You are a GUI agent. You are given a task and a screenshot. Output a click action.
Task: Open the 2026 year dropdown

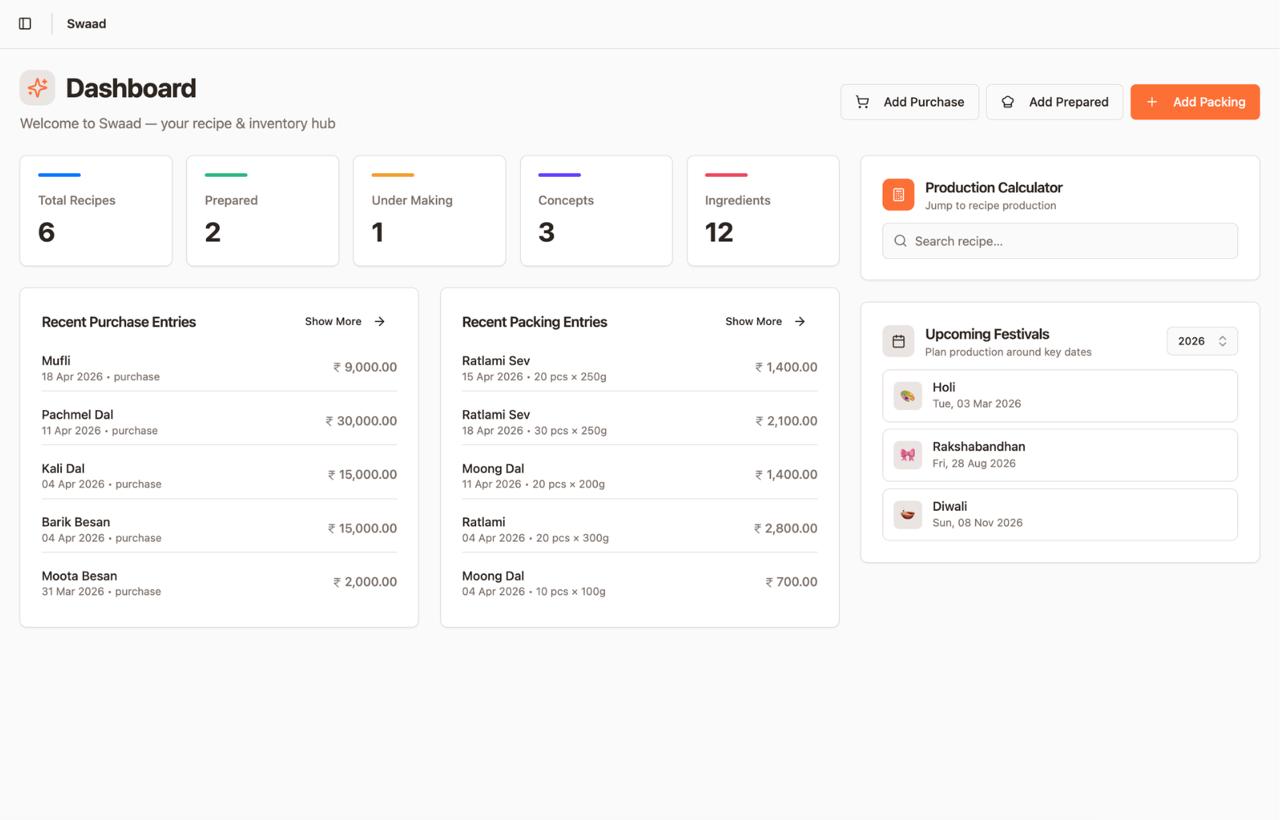coord(1202,341)
